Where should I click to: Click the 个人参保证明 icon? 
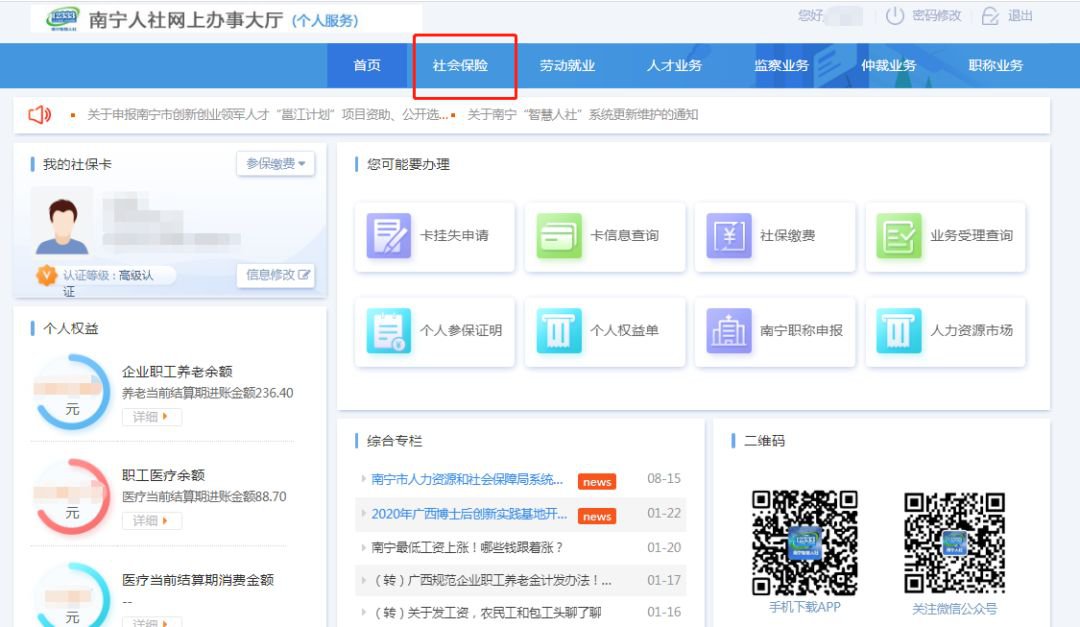coord(389,331)
